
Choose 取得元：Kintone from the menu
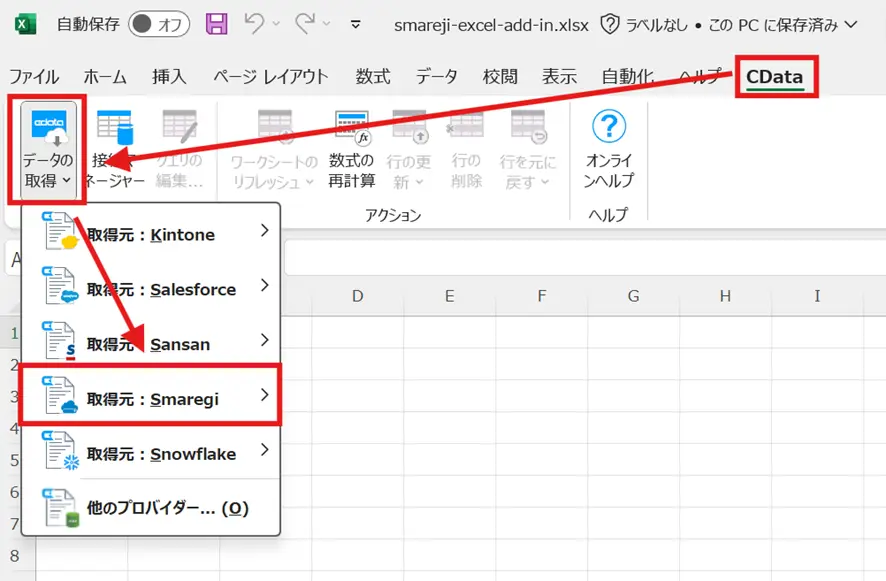point(151,231)
